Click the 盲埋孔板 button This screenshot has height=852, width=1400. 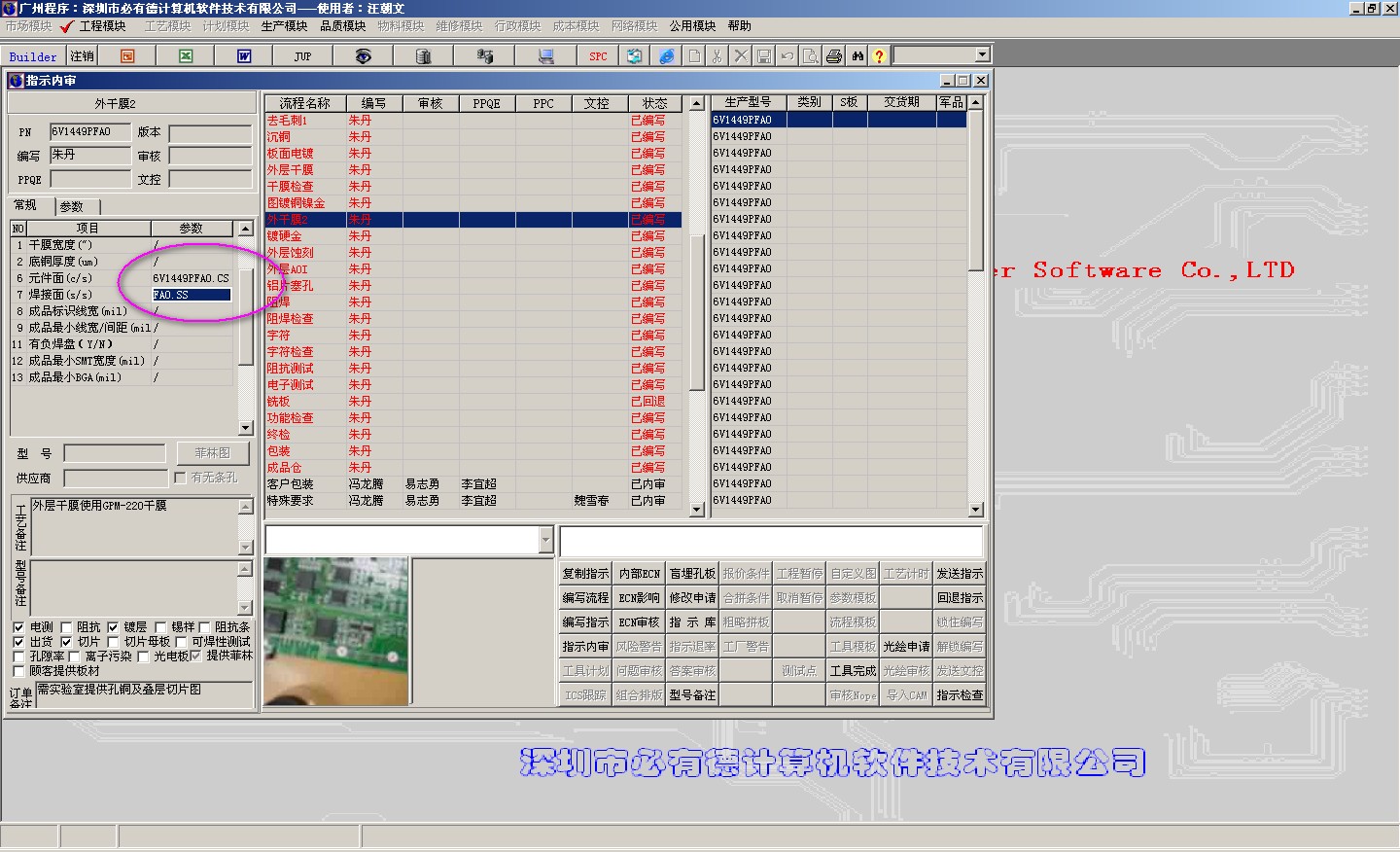tap(692, 574)
